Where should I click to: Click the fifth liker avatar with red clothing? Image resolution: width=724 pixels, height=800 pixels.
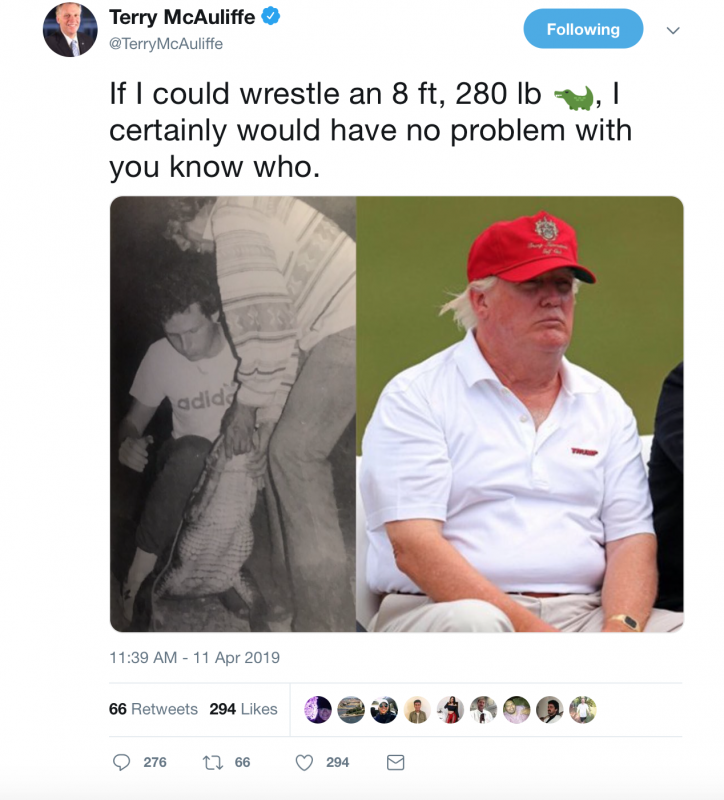450,710
